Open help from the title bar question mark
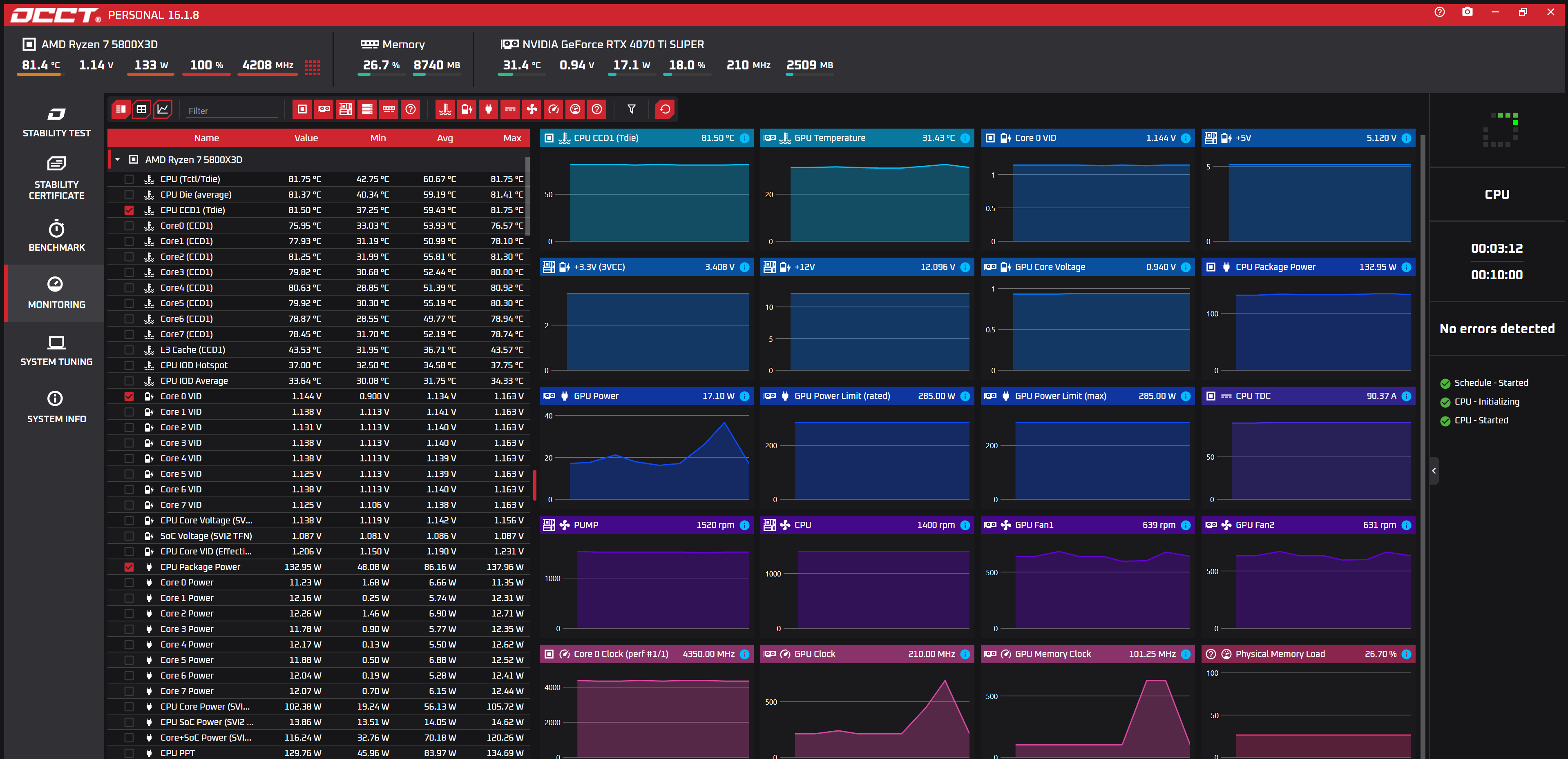 click(x=1440, y=12)
